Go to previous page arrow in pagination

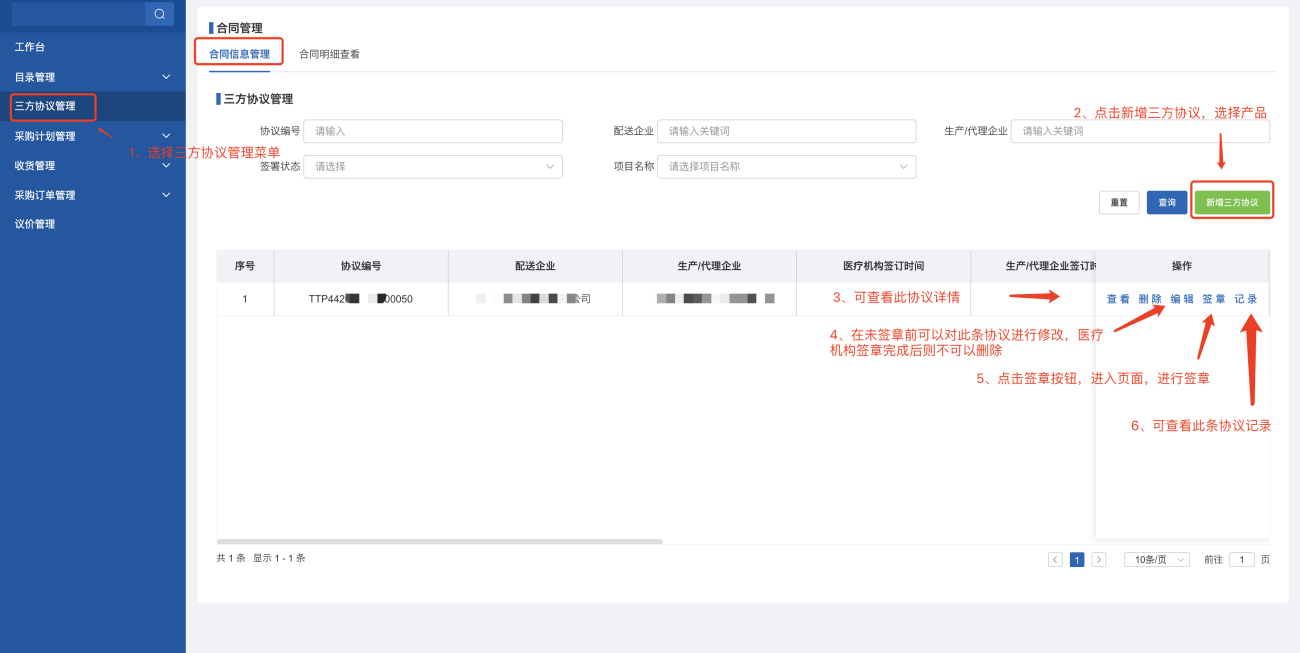(x=1055, y=560)
